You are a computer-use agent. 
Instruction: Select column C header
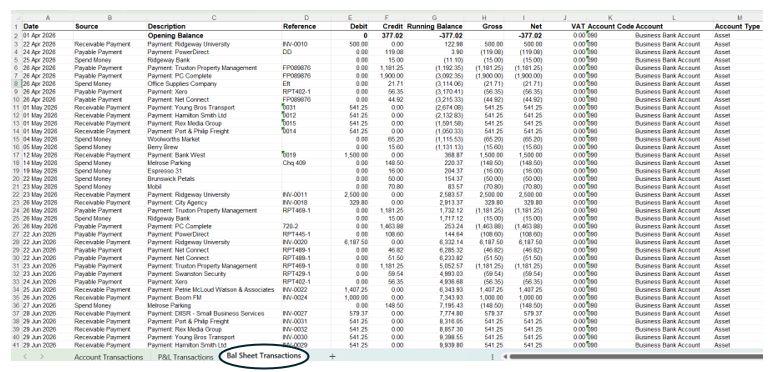tap(214, 18)
